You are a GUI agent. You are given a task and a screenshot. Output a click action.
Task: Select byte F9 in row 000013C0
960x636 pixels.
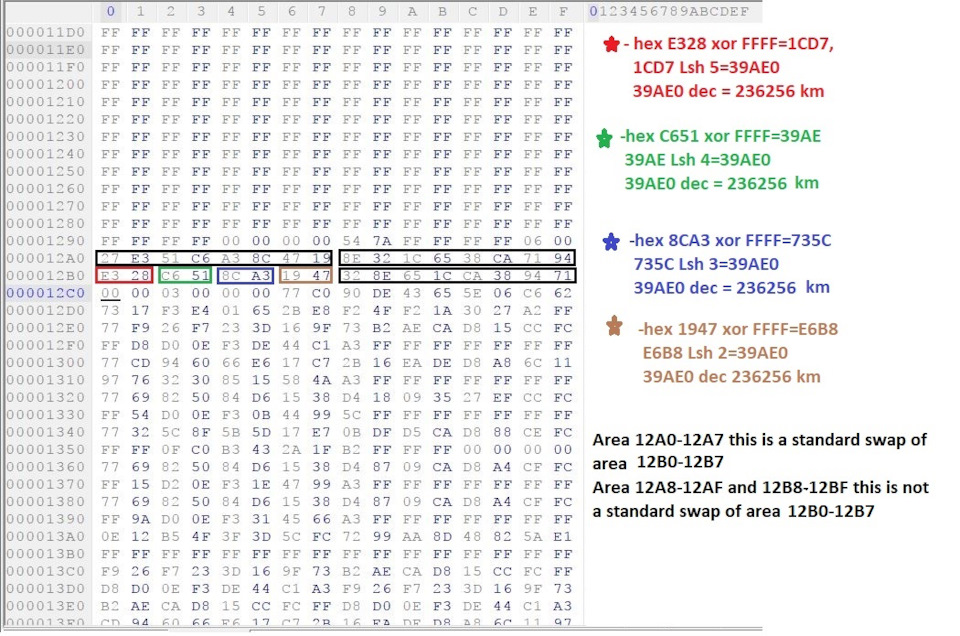110,571
